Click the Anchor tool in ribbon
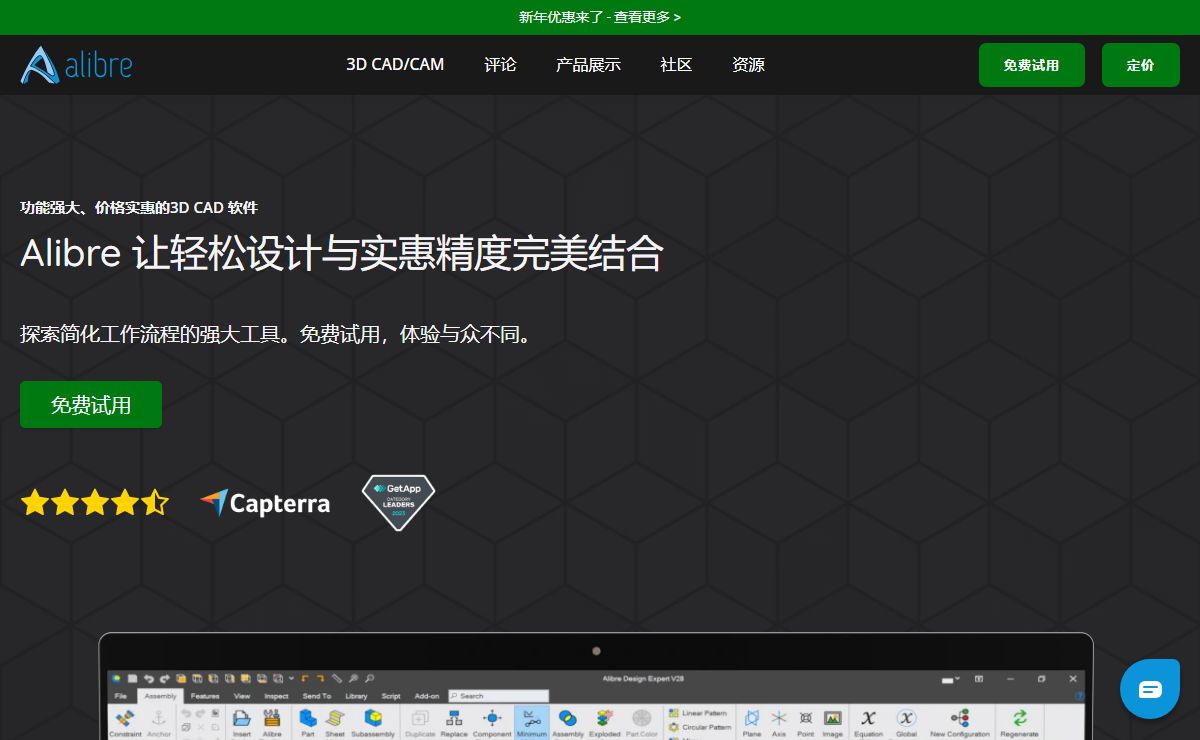 click(158, 723)
